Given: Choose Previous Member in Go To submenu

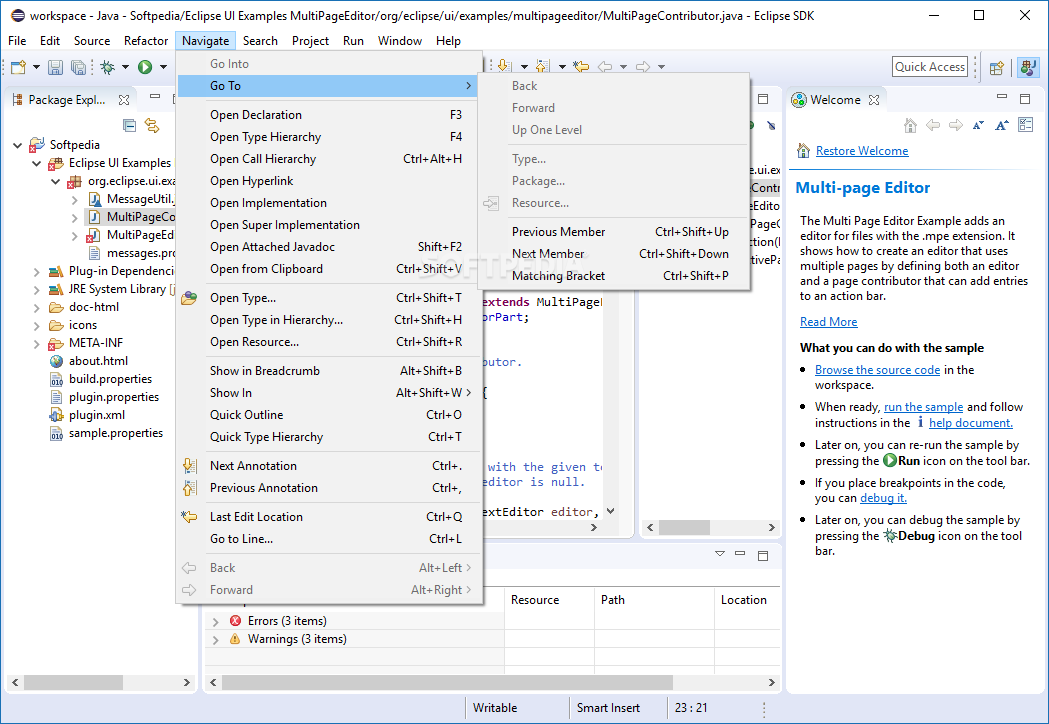Looking at the screenshot, I should pyautogui.click(x=614, y=232).
